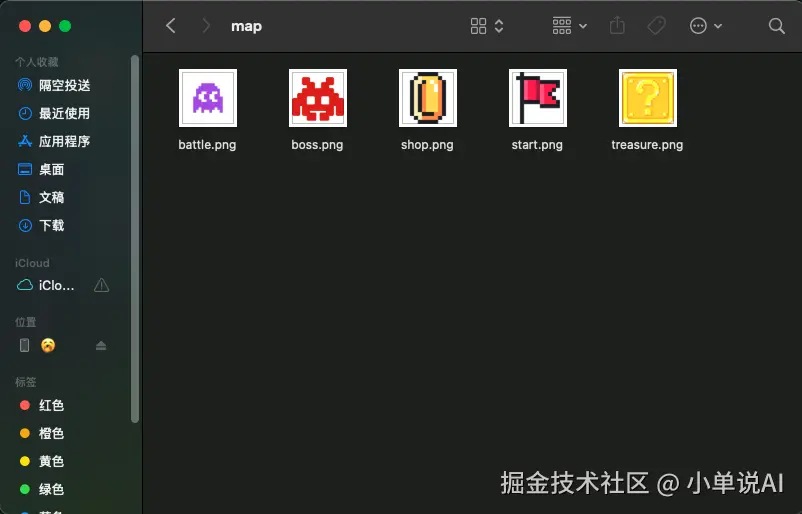Viewport: 802px width, 514px height.
Task: Click the shop.png file name
Action: [427, 145]
